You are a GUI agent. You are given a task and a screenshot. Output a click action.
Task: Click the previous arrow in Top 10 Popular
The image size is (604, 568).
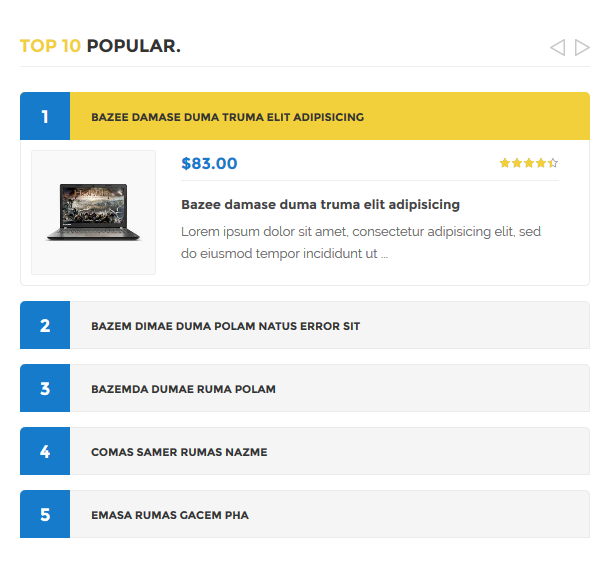click(557, 47)
